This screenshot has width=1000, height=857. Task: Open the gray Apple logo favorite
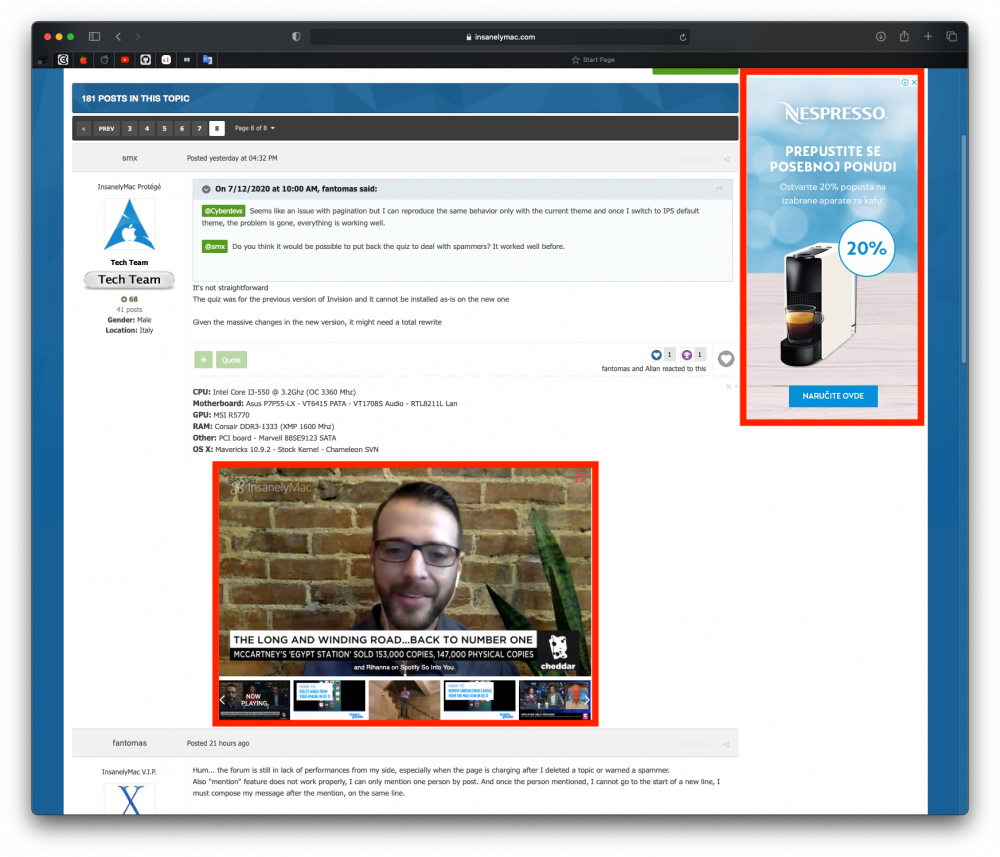(105, 60)
